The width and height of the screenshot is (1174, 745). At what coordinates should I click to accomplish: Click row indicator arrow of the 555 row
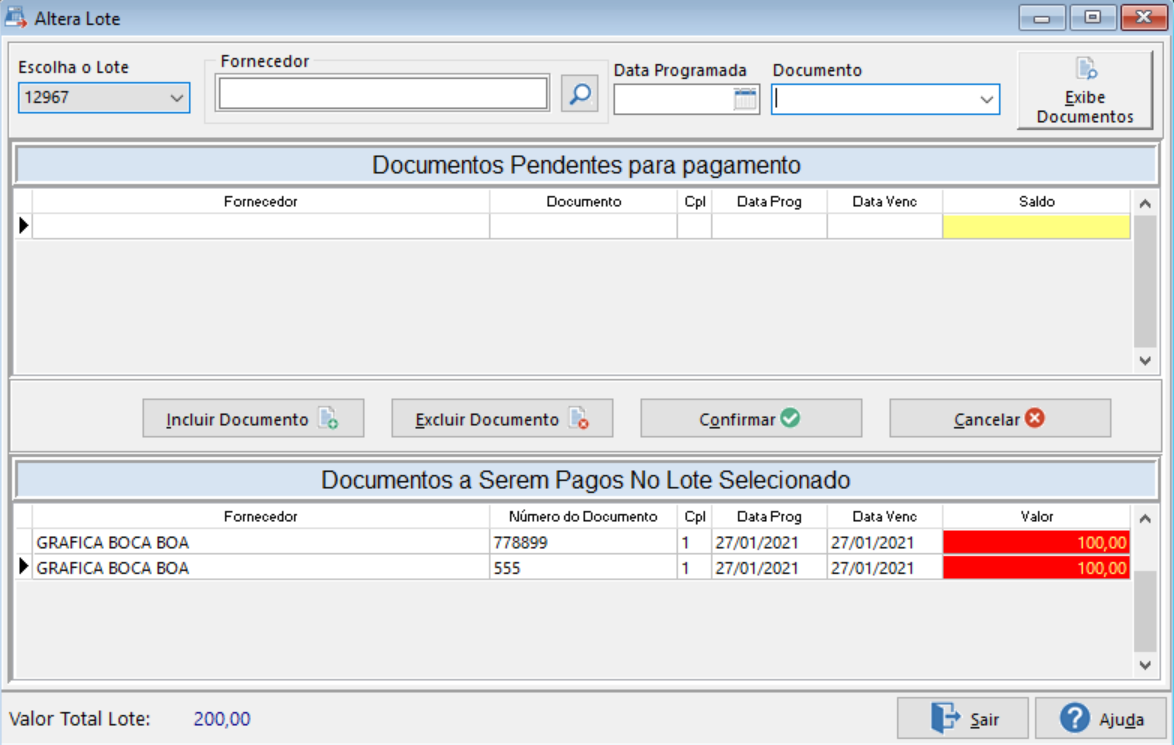pos(24,567)
